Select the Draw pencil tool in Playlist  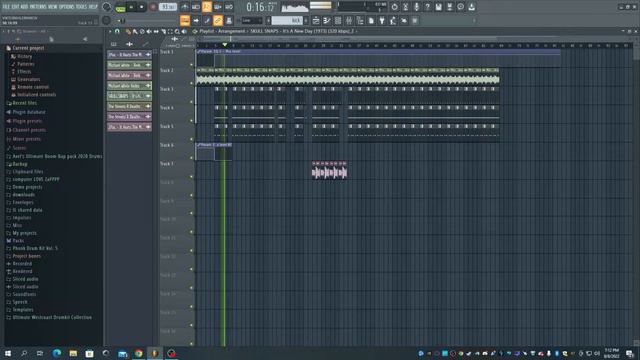tap(128, 31)
